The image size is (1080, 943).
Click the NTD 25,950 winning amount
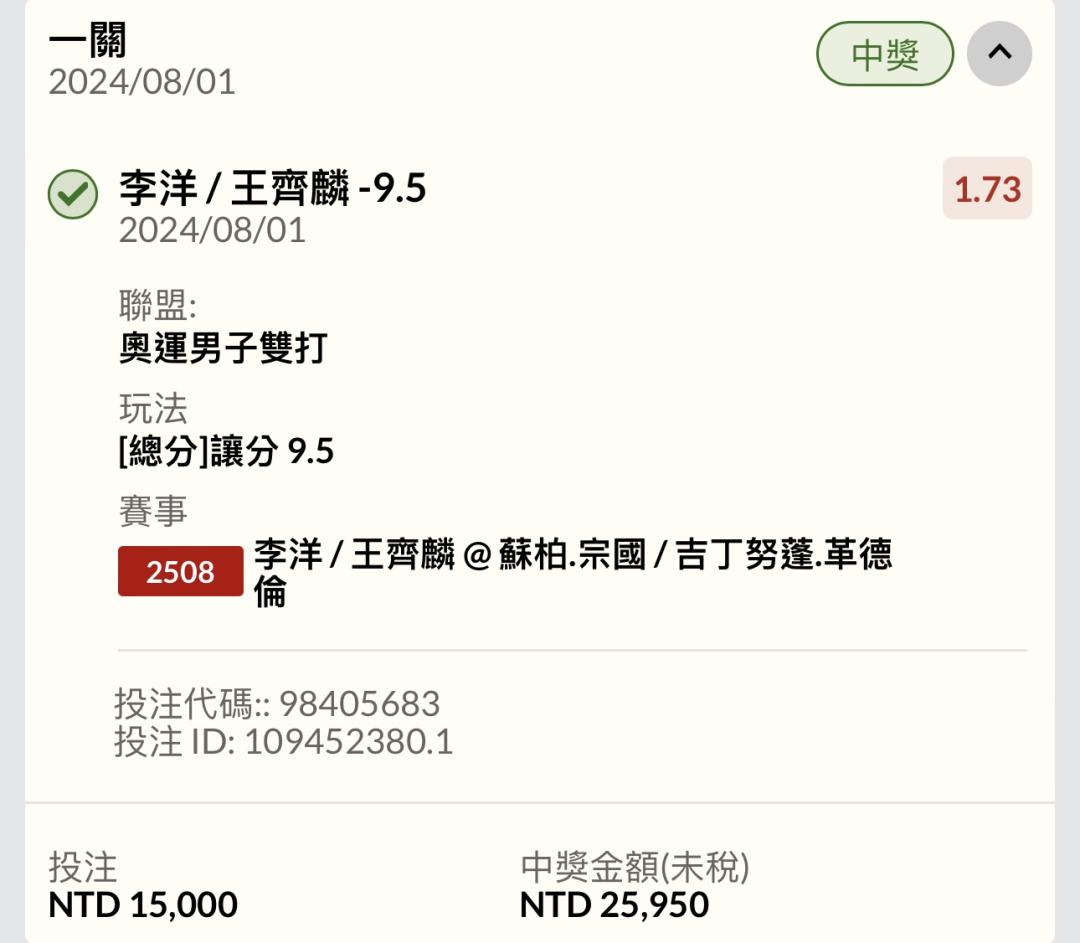614,904
